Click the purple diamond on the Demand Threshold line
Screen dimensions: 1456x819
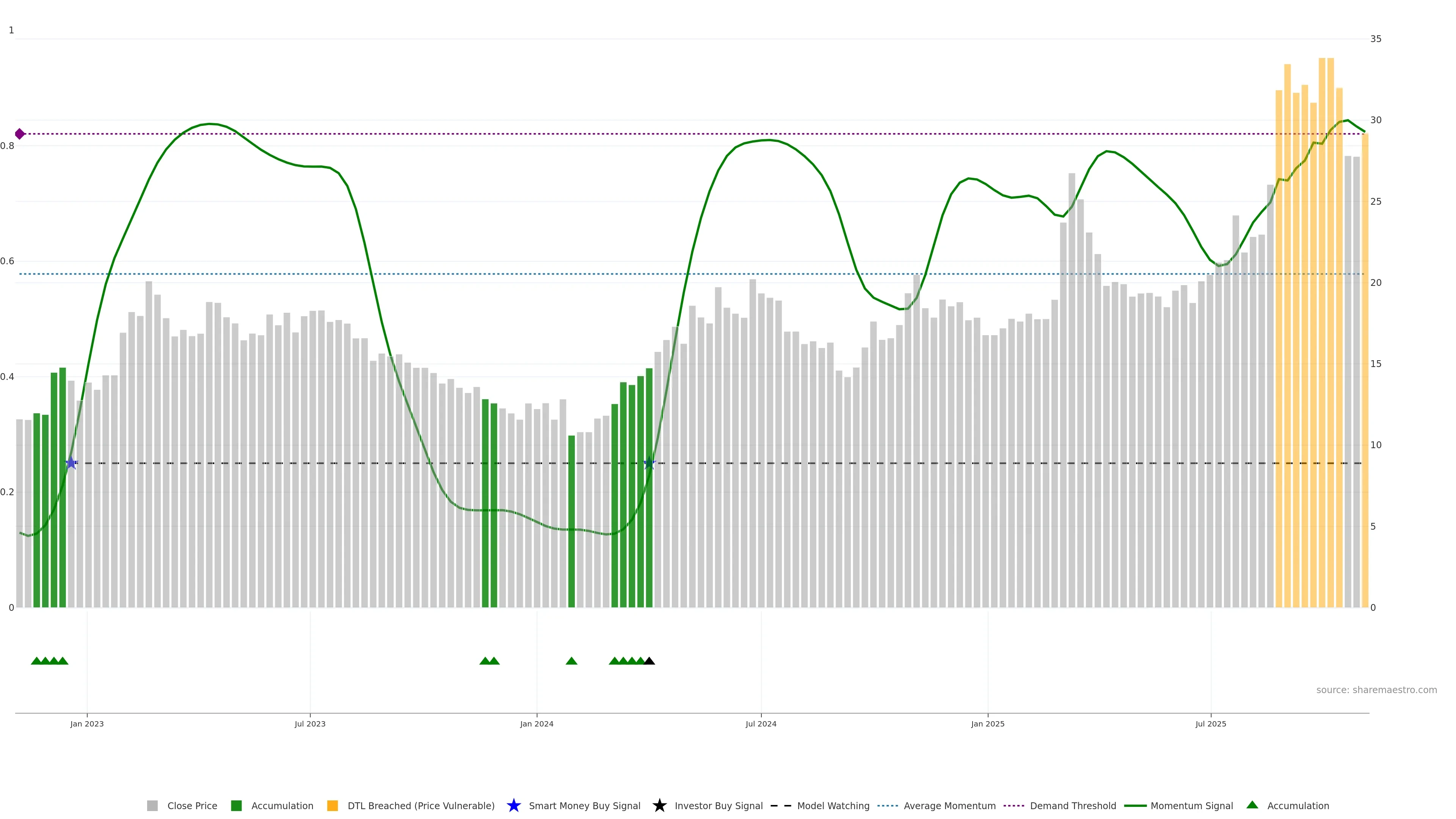tap(20, 134)
